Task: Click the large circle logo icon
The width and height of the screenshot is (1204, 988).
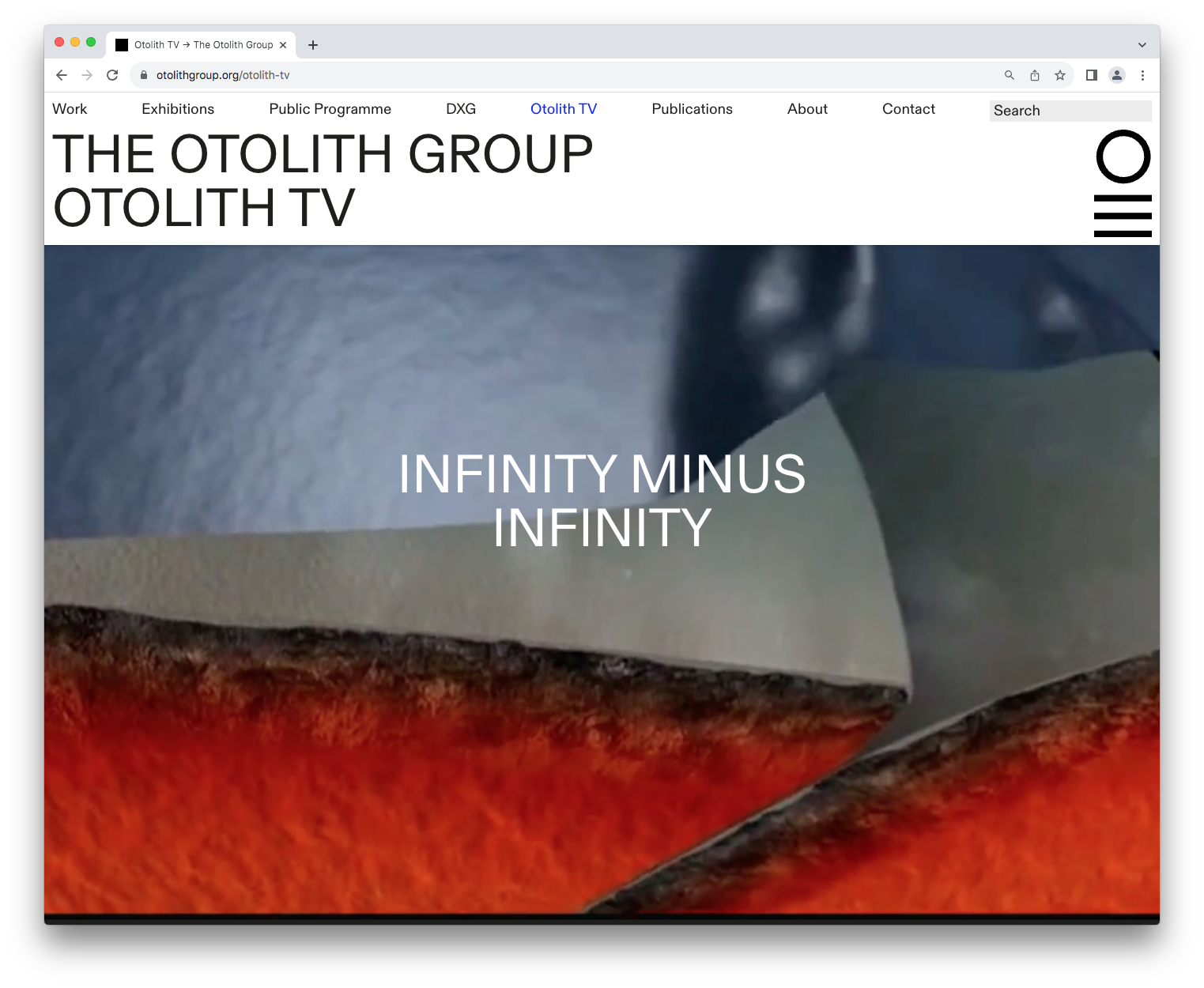Action: pos(1123,156)
